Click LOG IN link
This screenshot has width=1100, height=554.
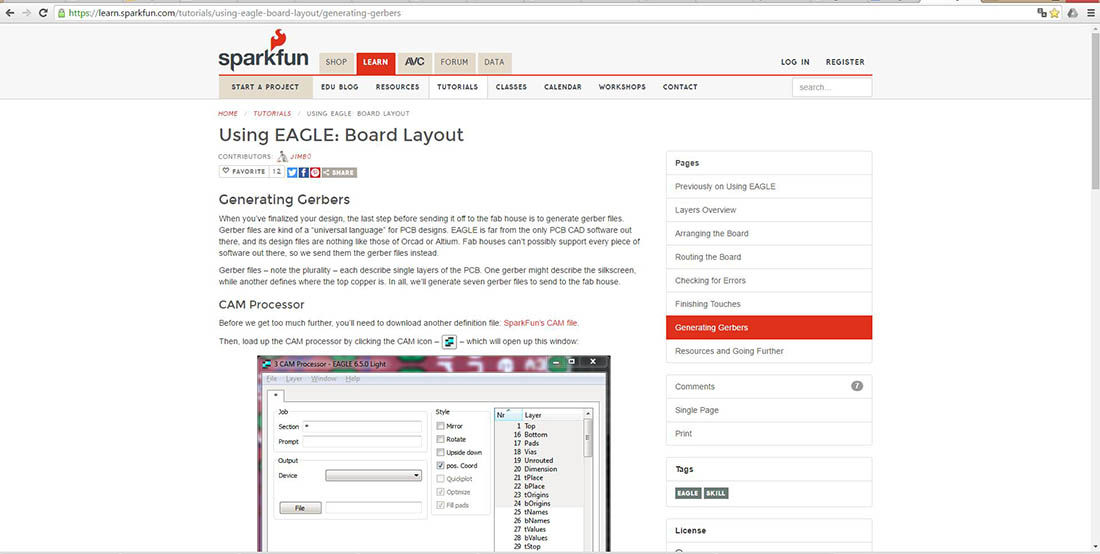tap(795, 62)
